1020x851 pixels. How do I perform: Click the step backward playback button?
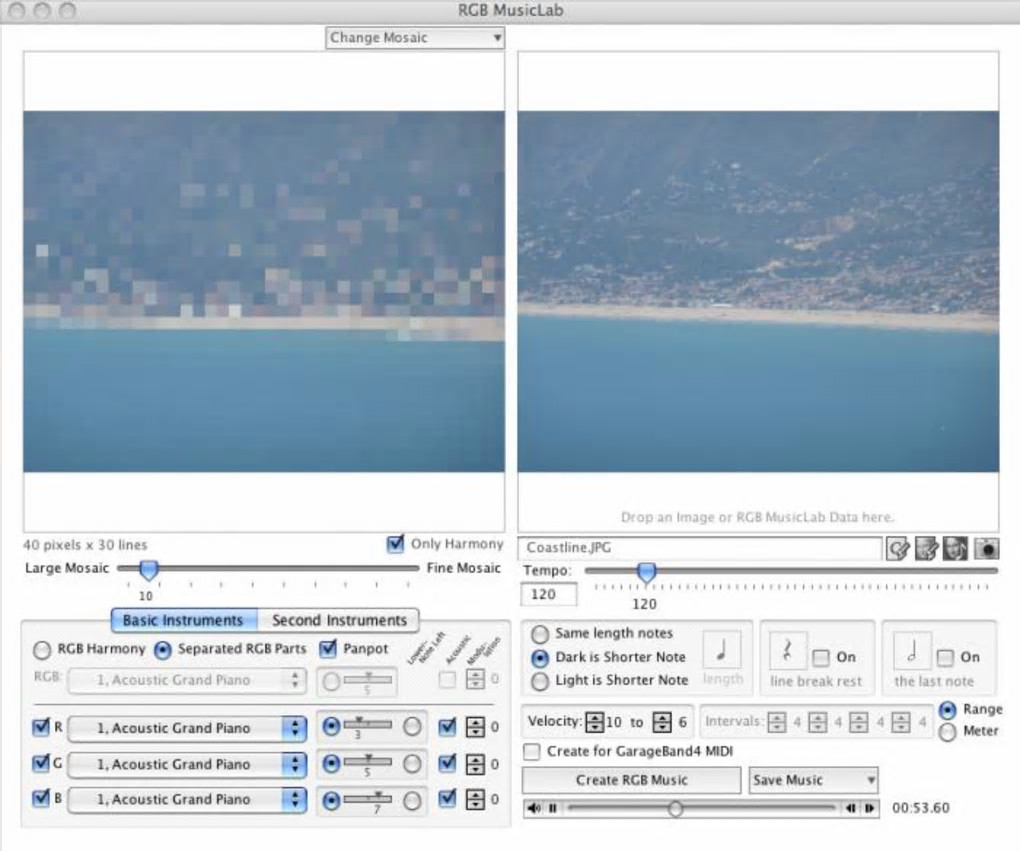[850, 808]
